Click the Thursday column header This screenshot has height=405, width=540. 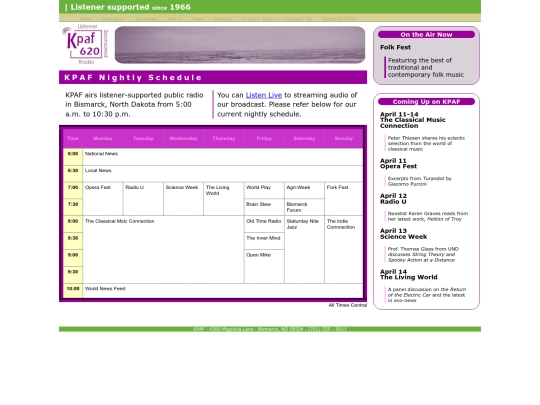[224, 138]
